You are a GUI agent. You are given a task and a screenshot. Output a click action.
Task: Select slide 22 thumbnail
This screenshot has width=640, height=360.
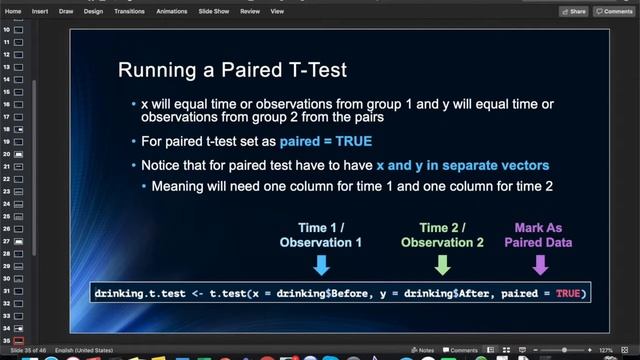(18, 179)
